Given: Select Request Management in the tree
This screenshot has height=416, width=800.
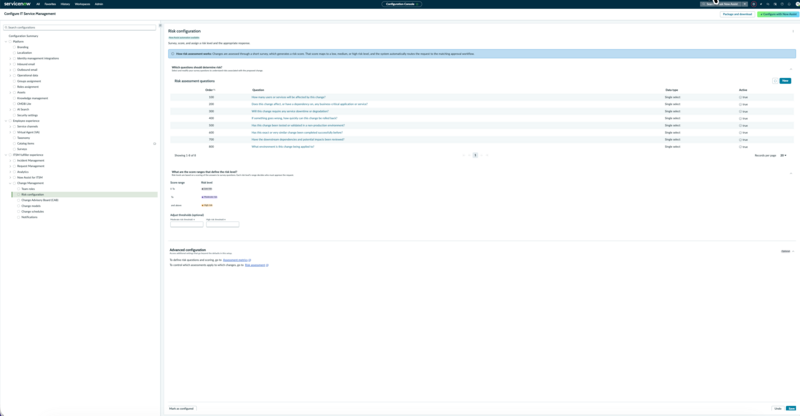Looking at the screenshot, I should tap(31, 166).
